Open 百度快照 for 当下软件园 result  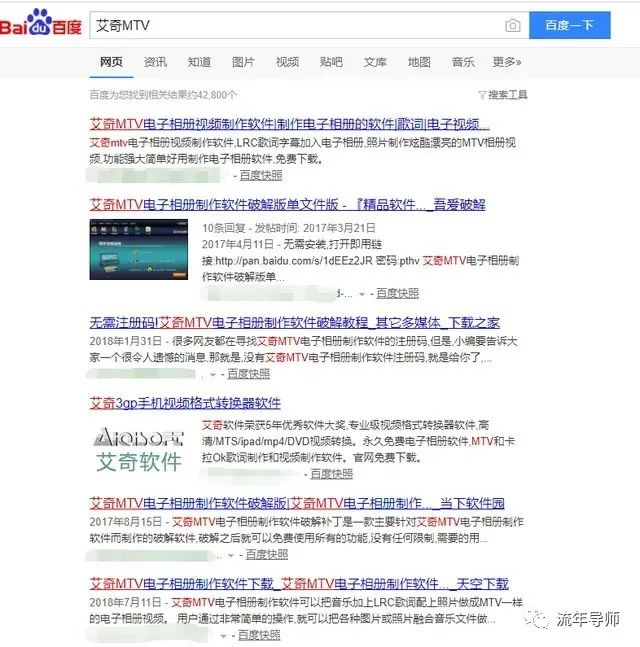click(x=267, y=555)
